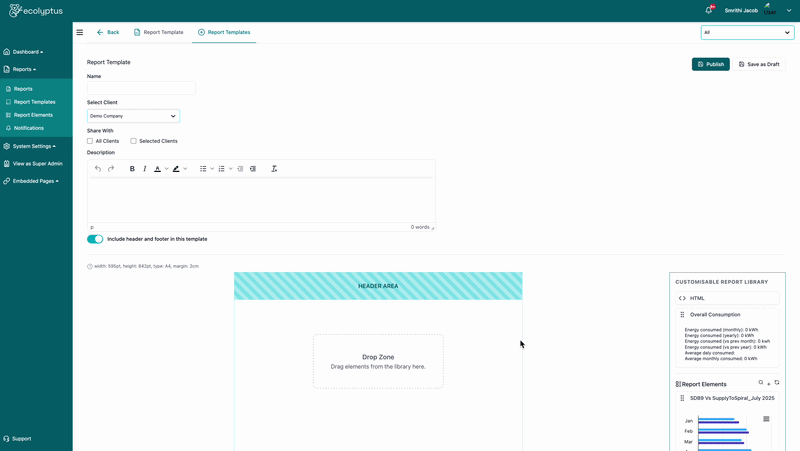Screen dimensions: 800x451
Task: Open the notifications bell
Action: (709, 10)
